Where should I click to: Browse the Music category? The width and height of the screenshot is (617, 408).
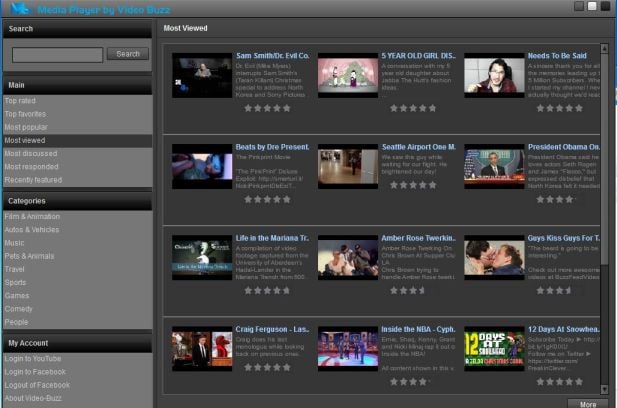[15, 243]
